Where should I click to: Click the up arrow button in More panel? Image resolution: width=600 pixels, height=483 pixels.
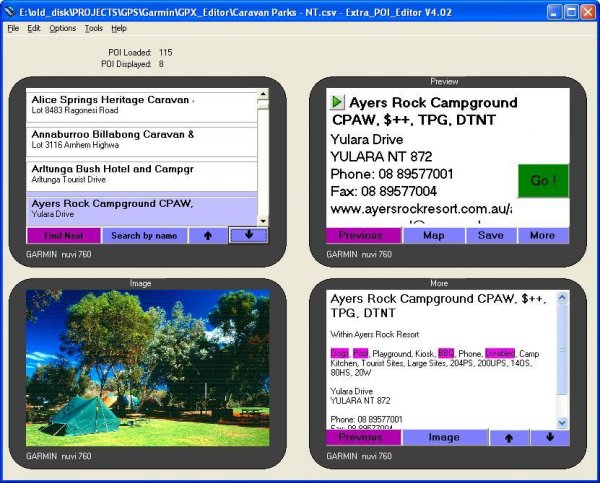508,437
